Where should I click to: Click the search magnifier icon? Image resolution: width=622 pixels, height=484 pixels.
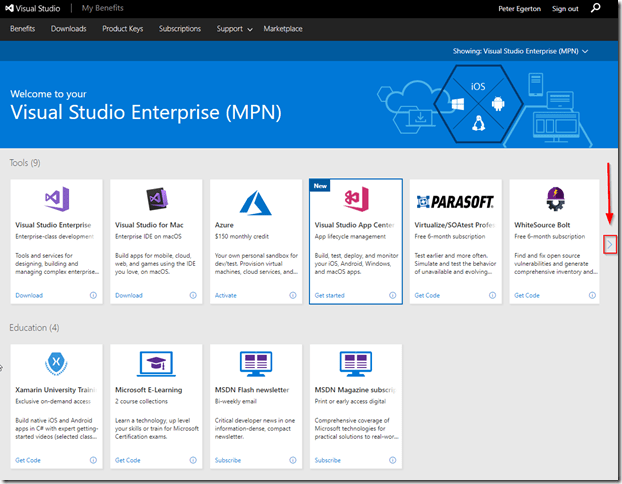(596, 9)
